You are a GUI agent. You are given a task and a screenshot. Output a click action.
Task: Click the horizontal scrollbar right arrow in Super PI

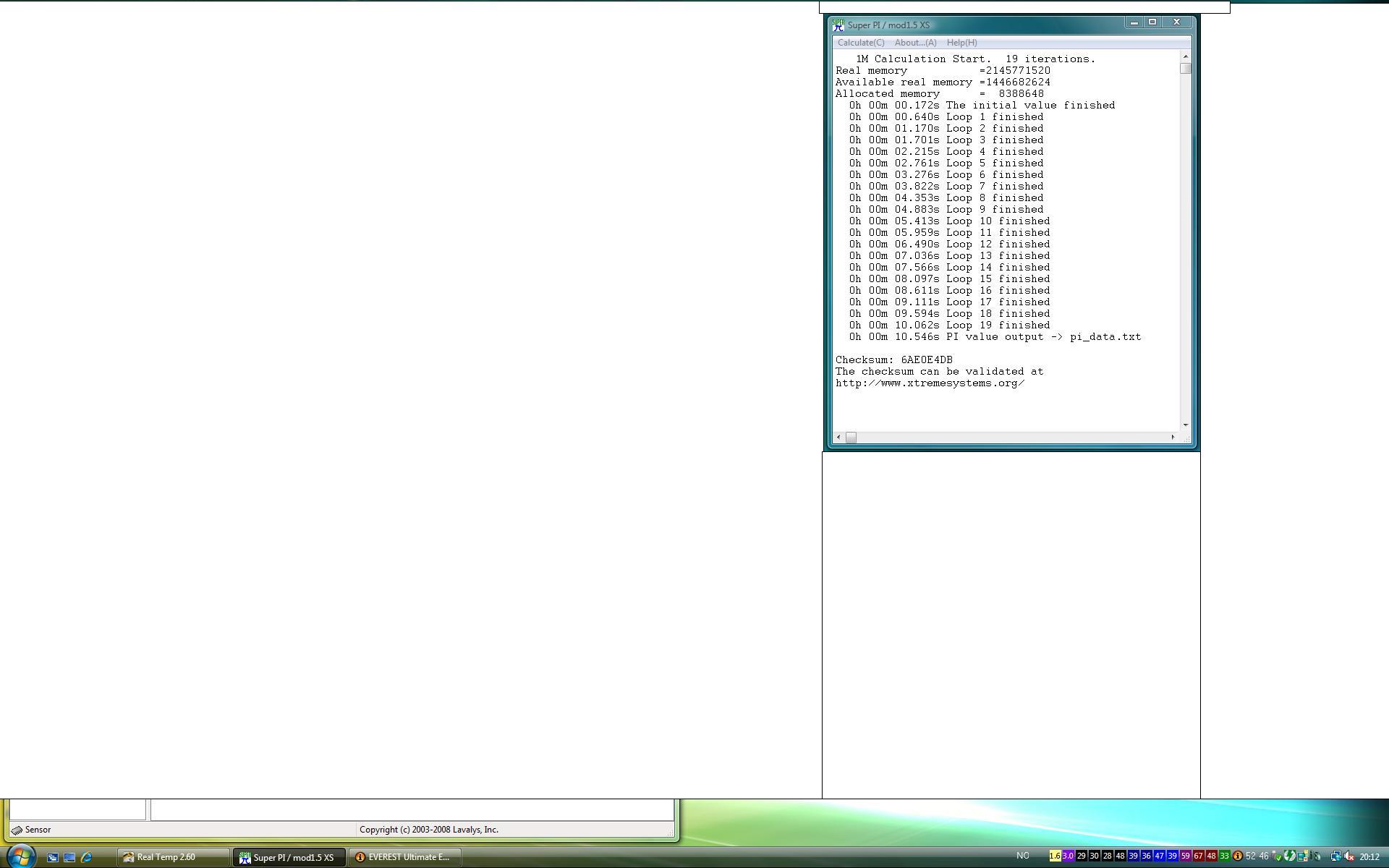[x=1173, y=437]
